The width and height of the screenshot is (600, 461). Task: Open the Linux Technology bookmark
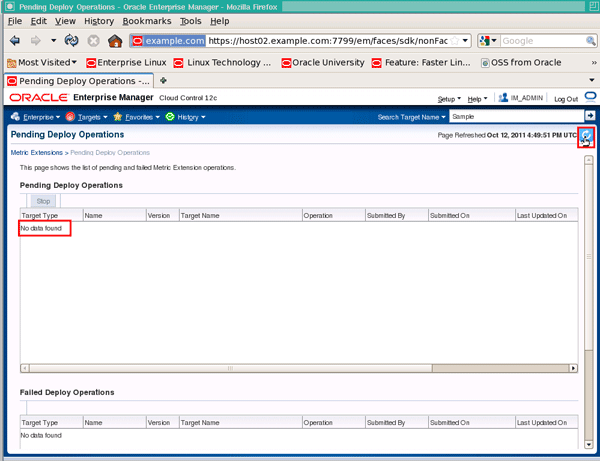coord(222,62)
